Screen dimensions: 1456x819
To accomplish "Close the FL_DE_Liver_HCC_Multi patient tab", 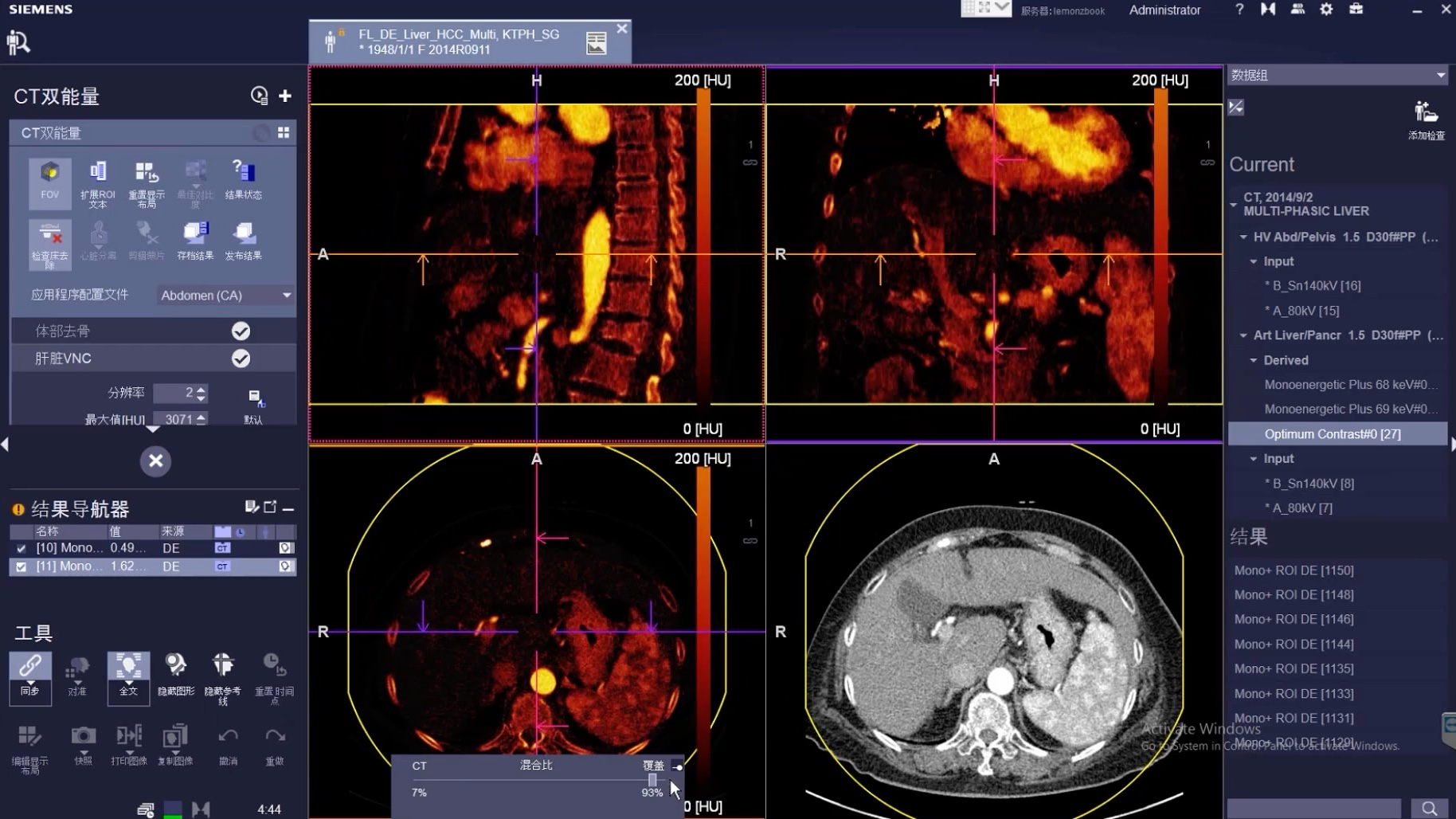I will point(622,29).
